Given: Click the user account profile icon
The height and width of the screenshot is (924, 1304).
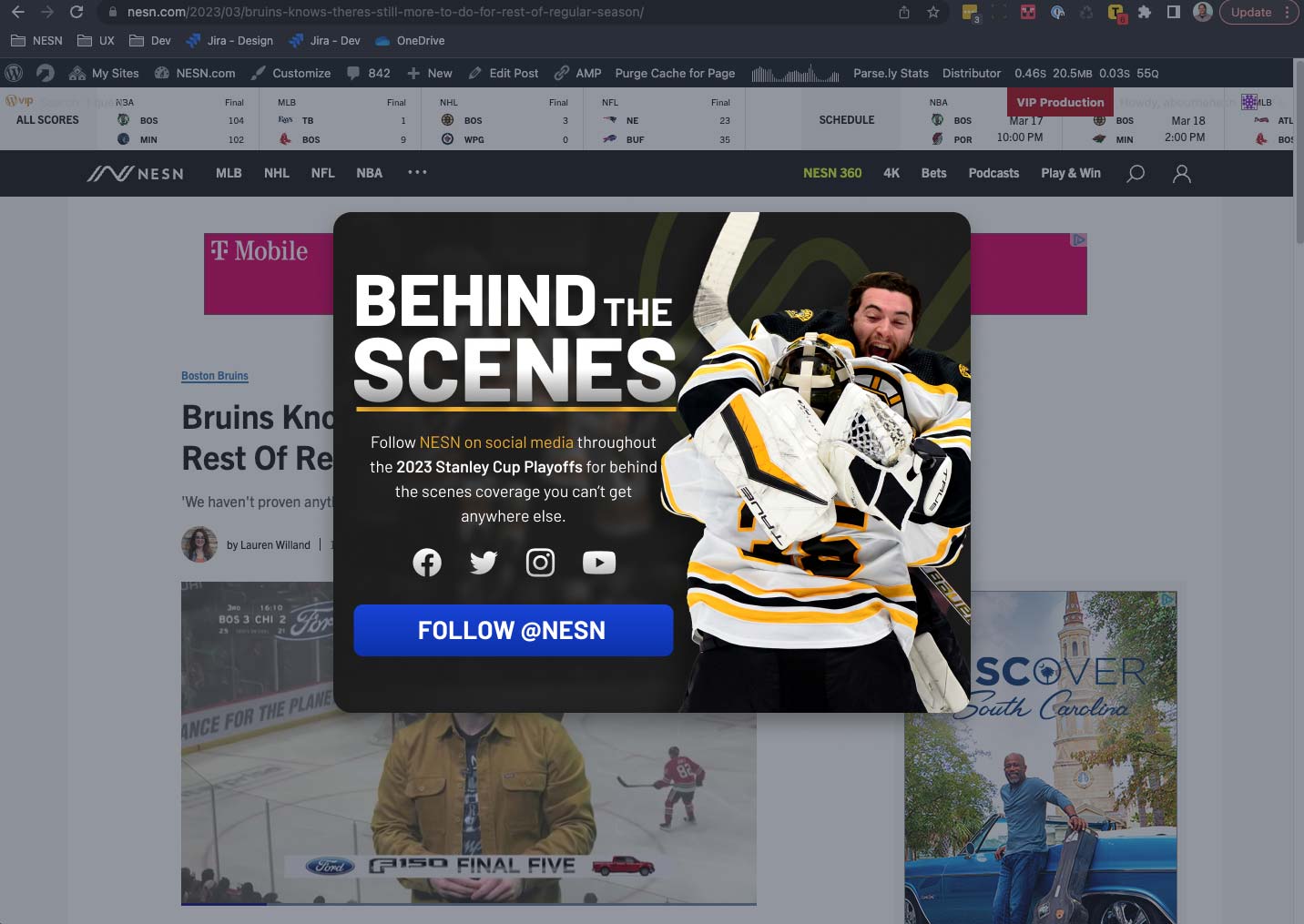Looking at the screenshot, I should pyautogui.click(x=1181, y=173).
